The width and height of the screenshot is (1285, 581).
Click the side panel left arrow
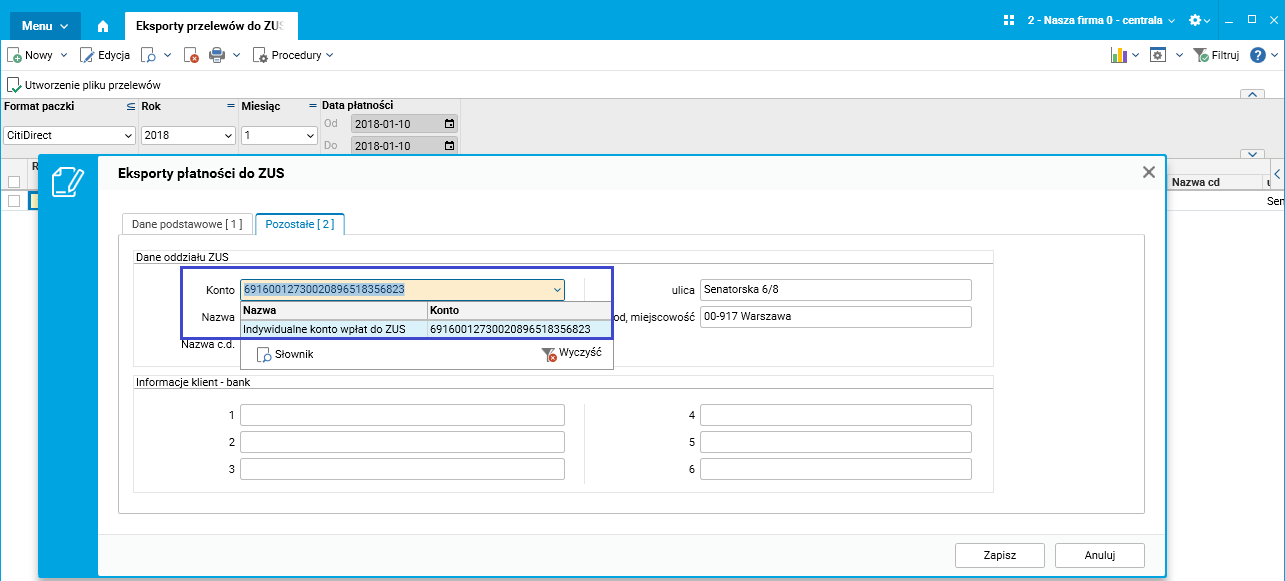tap(1277, 174)
